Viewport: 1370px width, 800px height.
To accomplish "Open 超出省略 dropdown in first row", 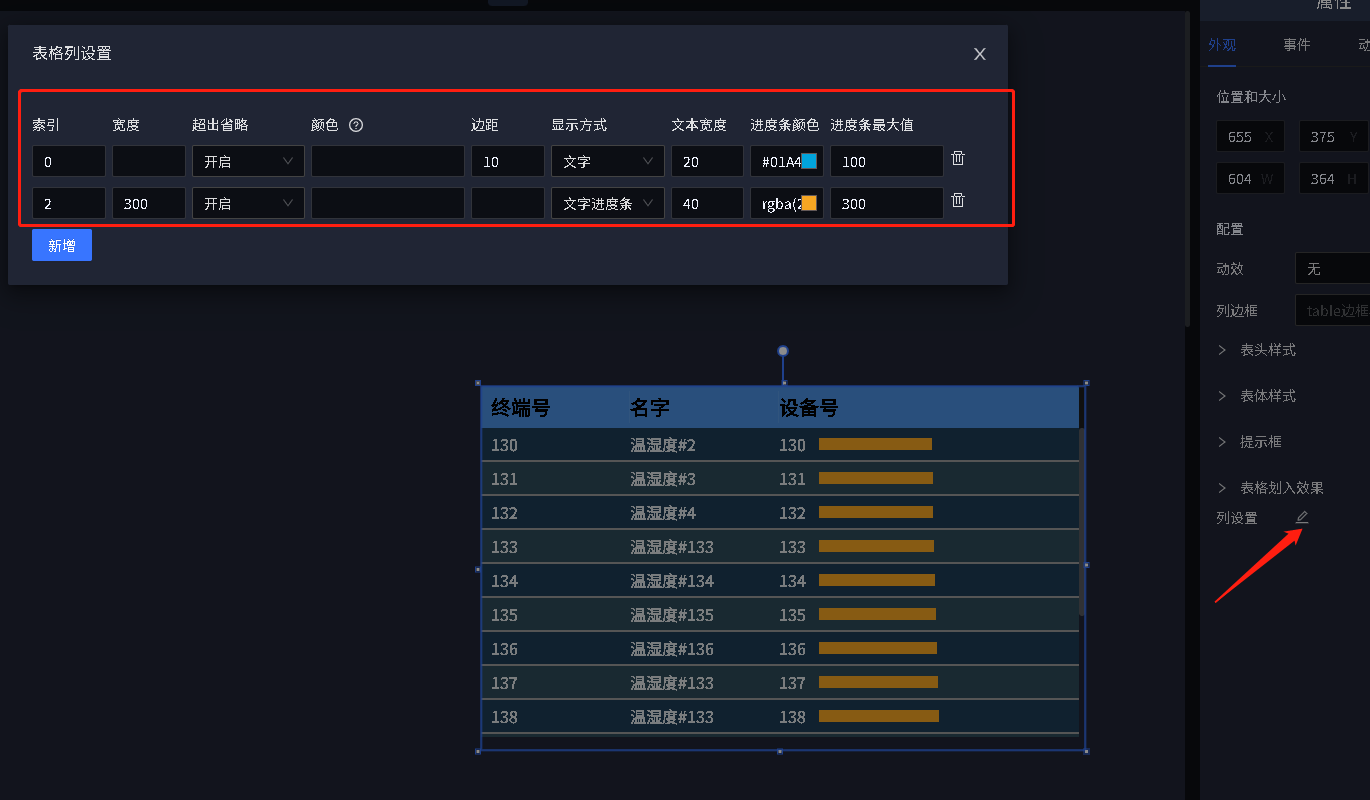I will tap(248, 161).
